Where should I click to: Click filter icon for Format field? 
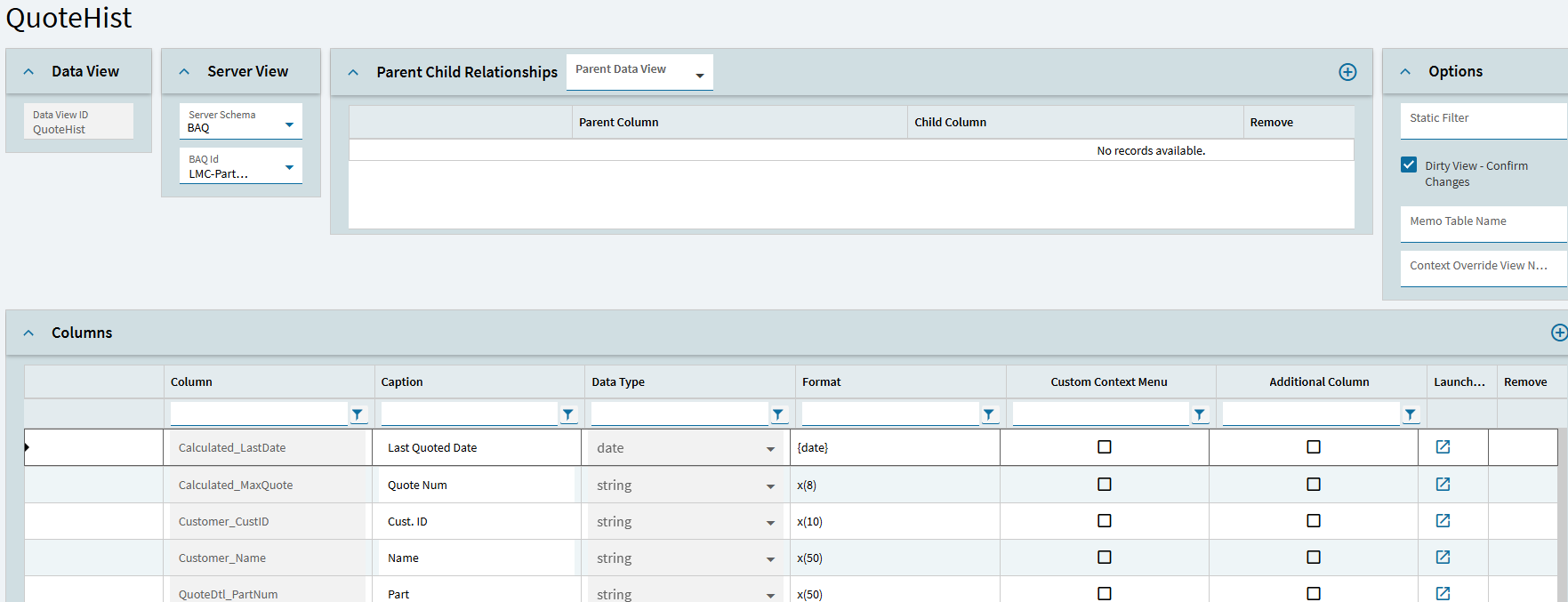(989, 414)
